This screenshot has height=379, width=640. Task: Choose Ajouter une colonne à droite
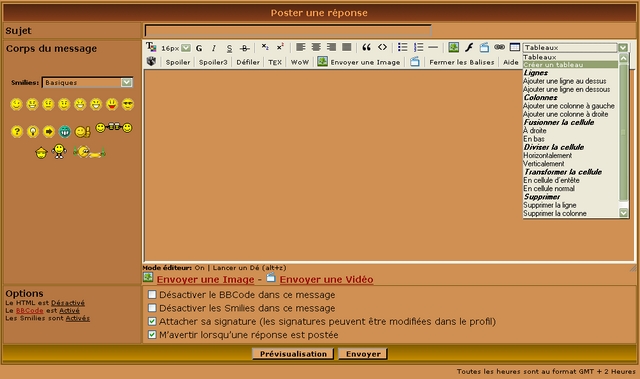pyautogui.click(x=566, y=114)
